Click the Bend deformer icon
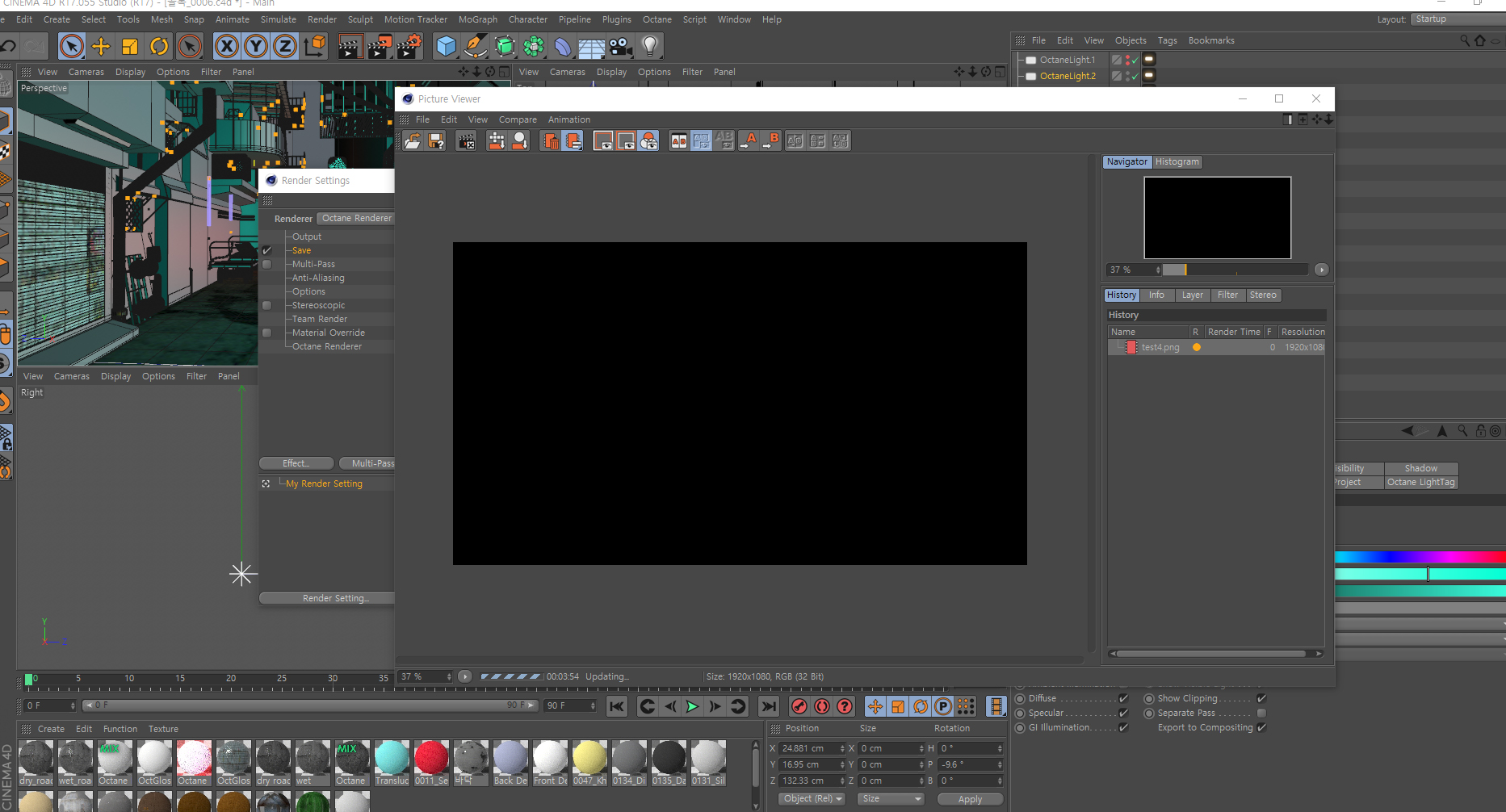This screenshot has width=1506, height=812. click(x=563, y=47)
